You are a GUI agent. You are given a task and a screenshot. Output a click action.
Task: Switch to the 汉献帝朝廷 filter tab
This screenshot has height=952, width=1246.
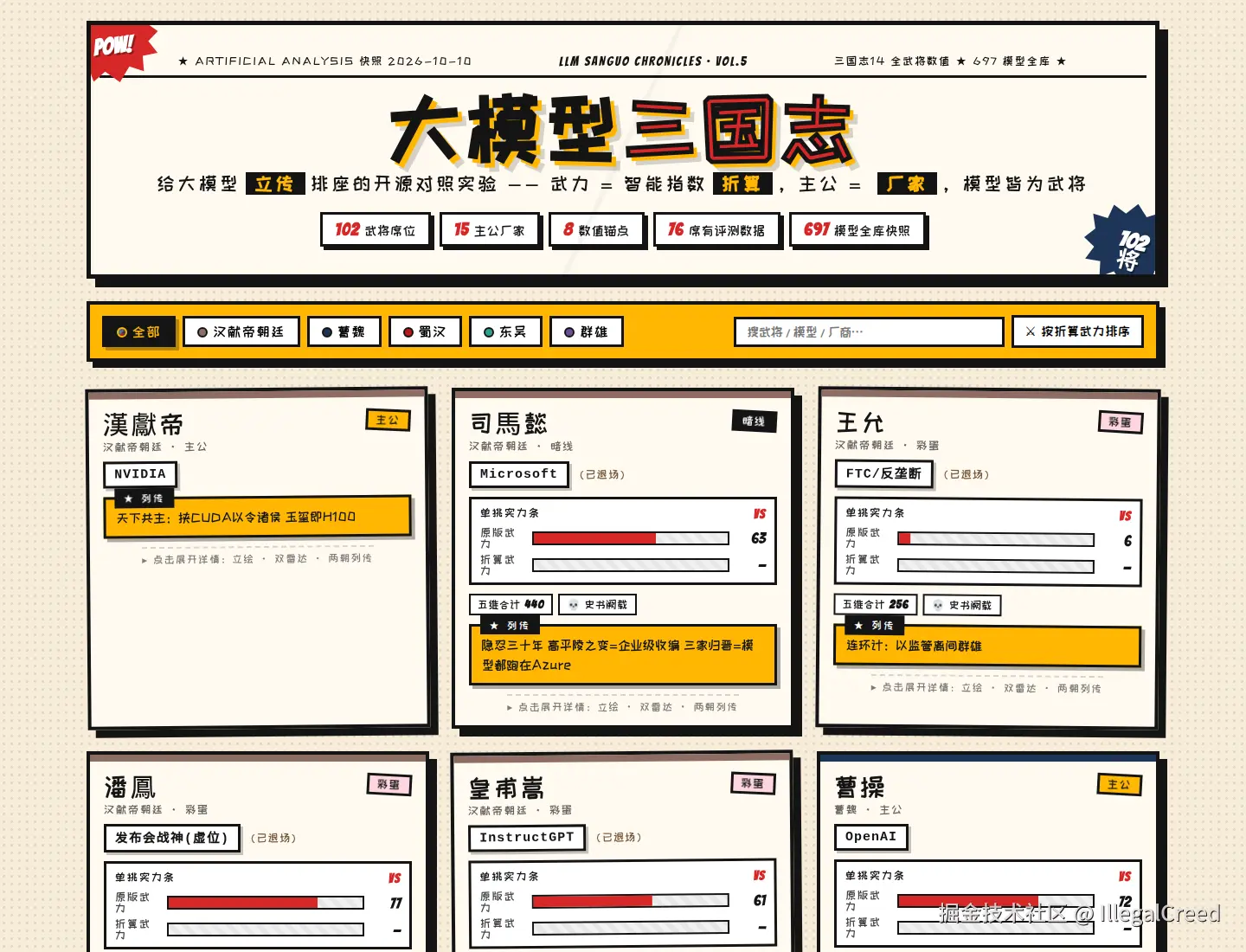[241, 331]
